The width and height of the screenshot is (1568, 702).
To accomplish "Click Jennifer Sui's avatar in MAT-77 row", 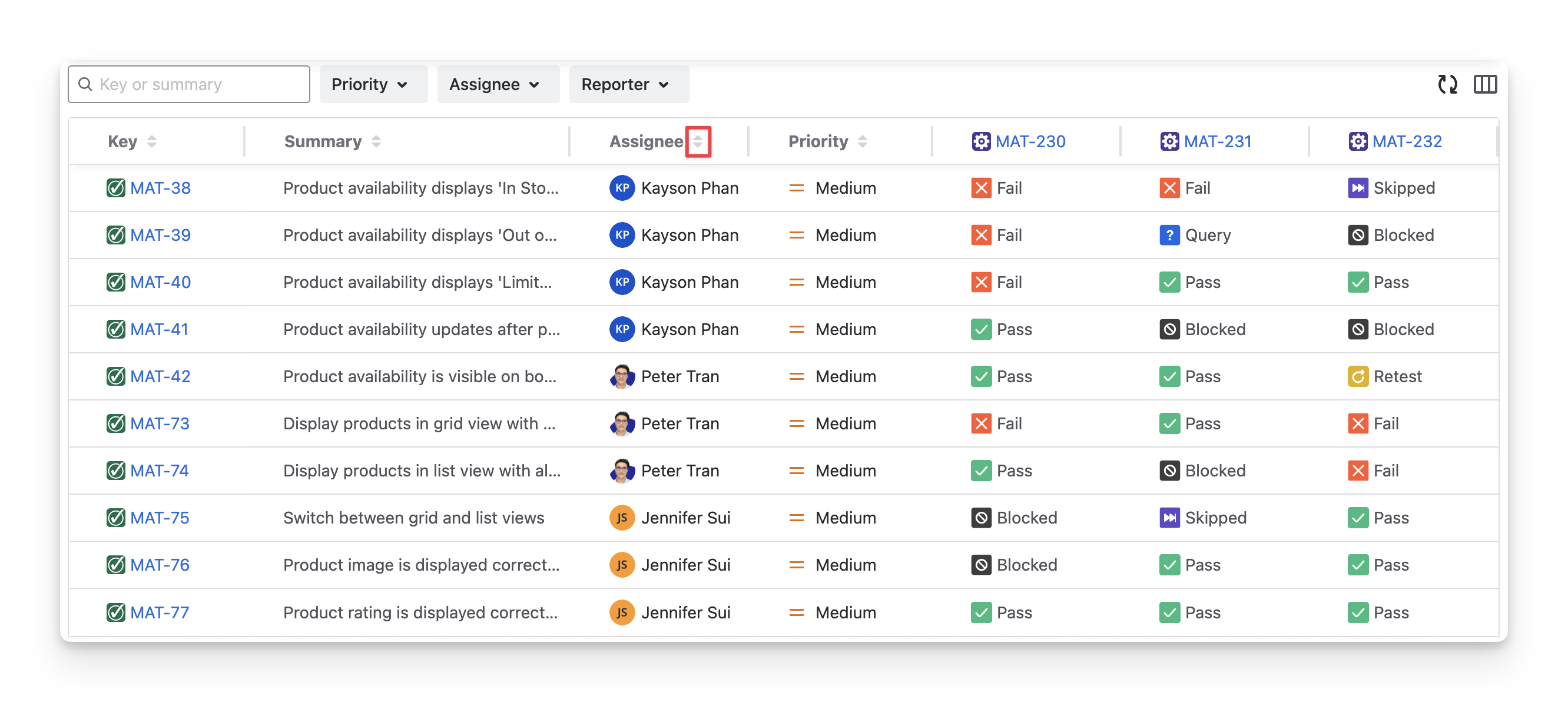I will tap(621, 612).
